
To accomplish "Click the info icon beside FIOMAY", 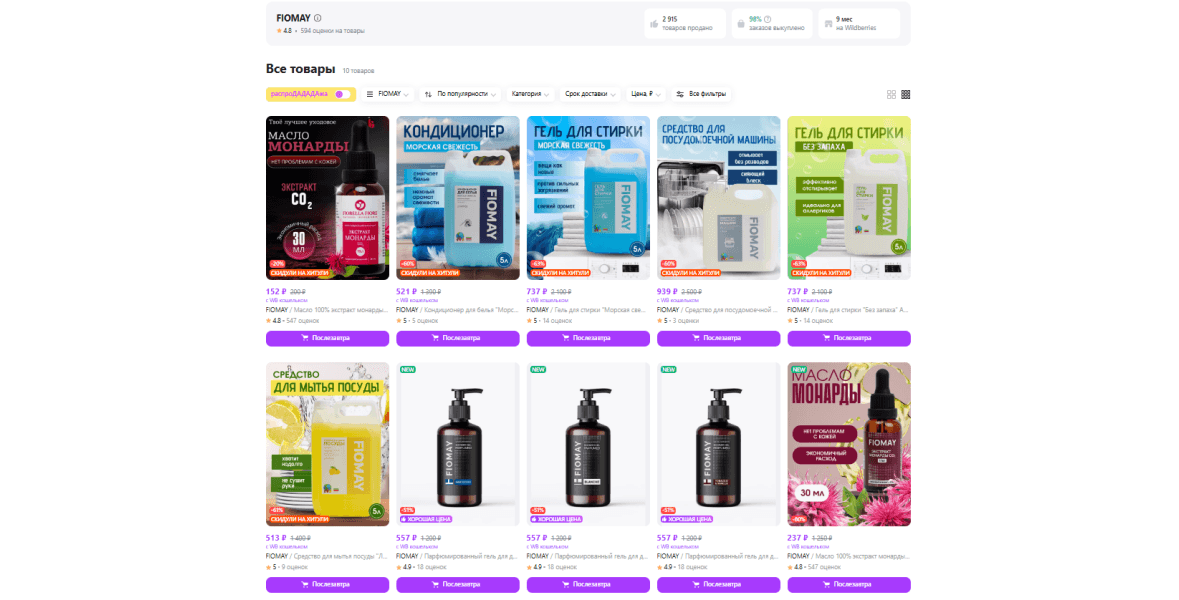I will click(x=317, y=18).
